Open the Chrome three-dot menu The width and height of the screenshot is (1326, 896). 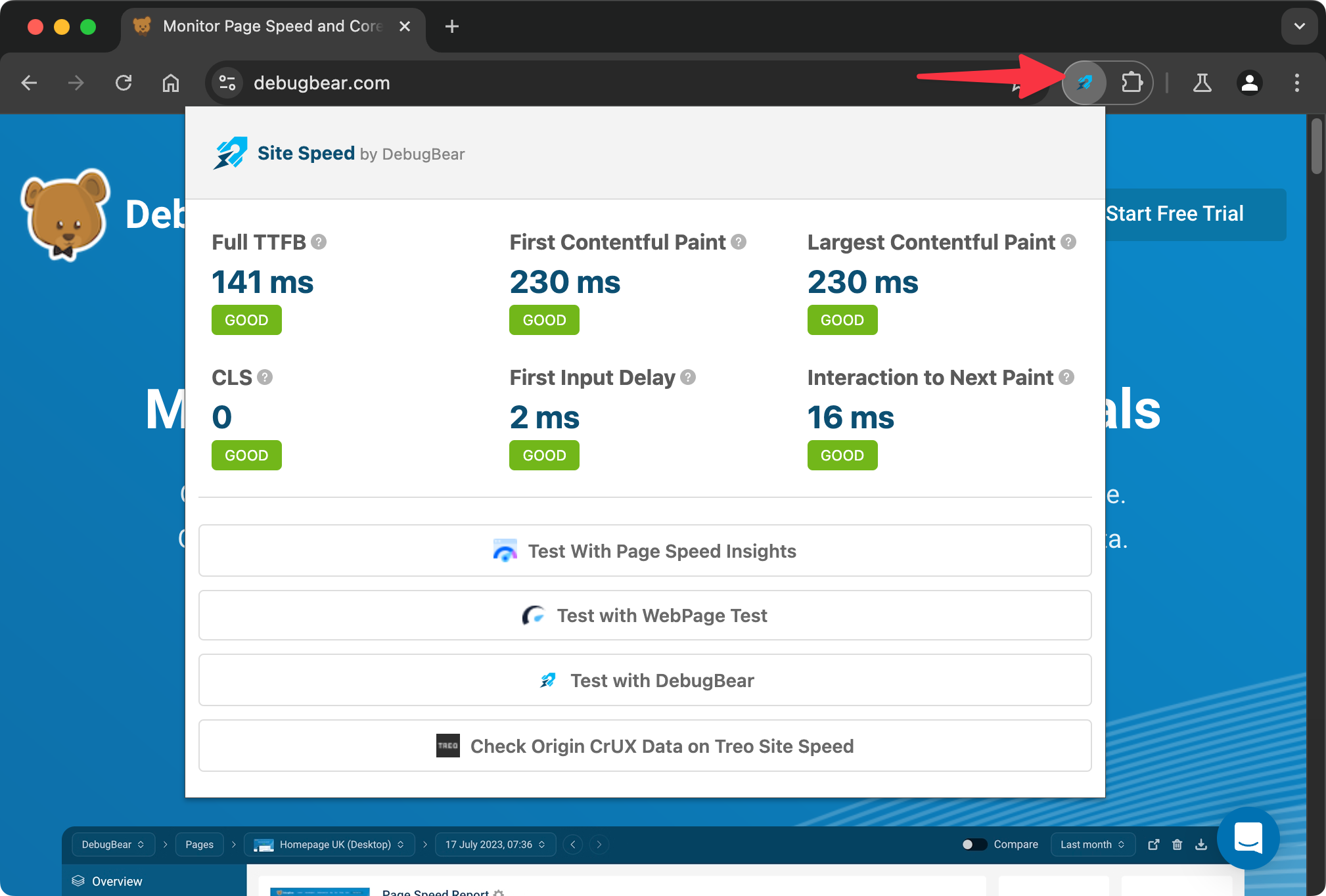1296,83
